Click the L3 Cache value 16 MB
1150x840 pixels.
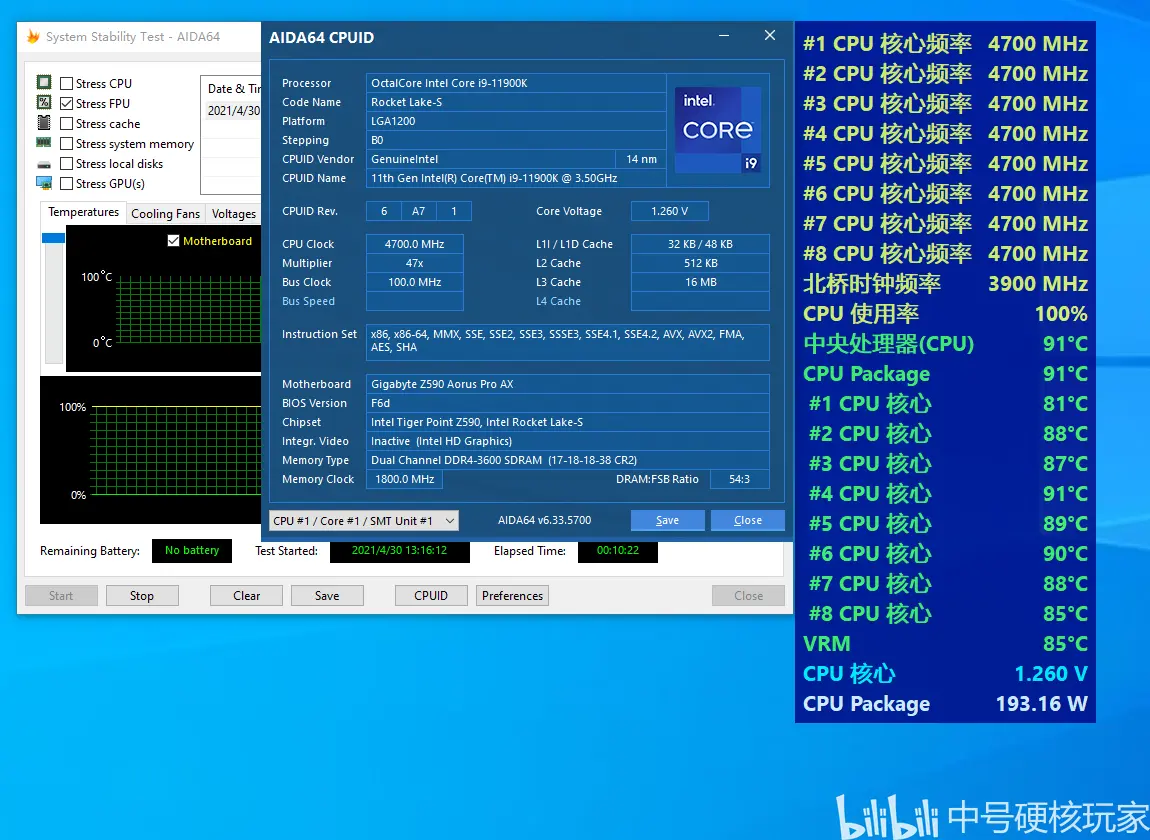point(700,282)
